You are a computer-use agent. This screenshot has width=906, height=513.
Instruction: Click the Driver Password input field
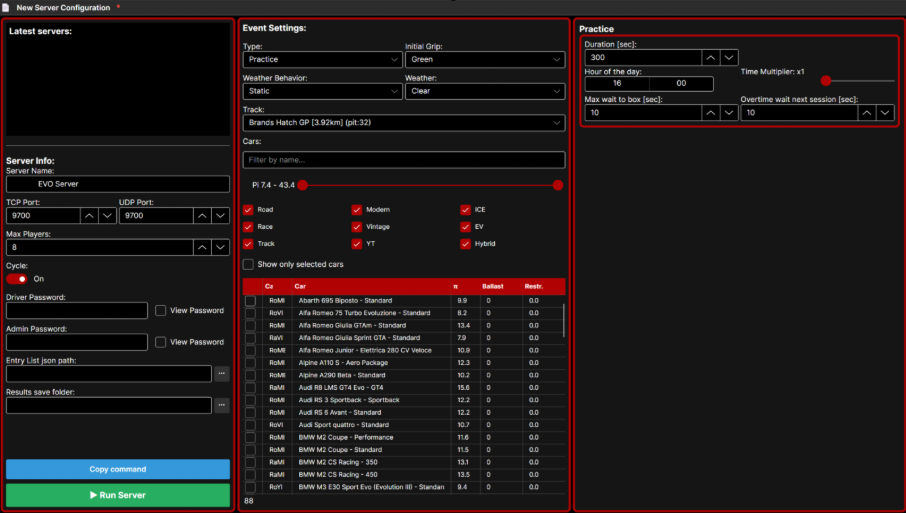pos(77,311)
